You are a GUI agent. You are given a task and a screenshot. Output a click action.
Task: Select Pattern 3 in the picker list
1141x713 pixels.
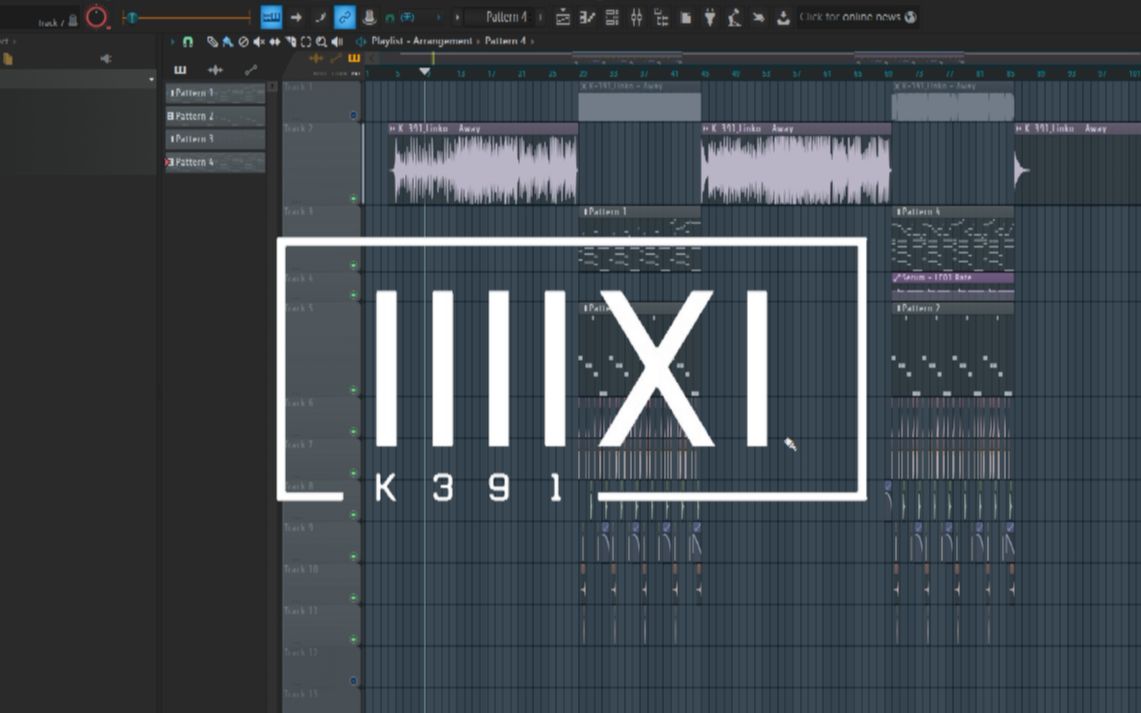(x=215, y=139)
